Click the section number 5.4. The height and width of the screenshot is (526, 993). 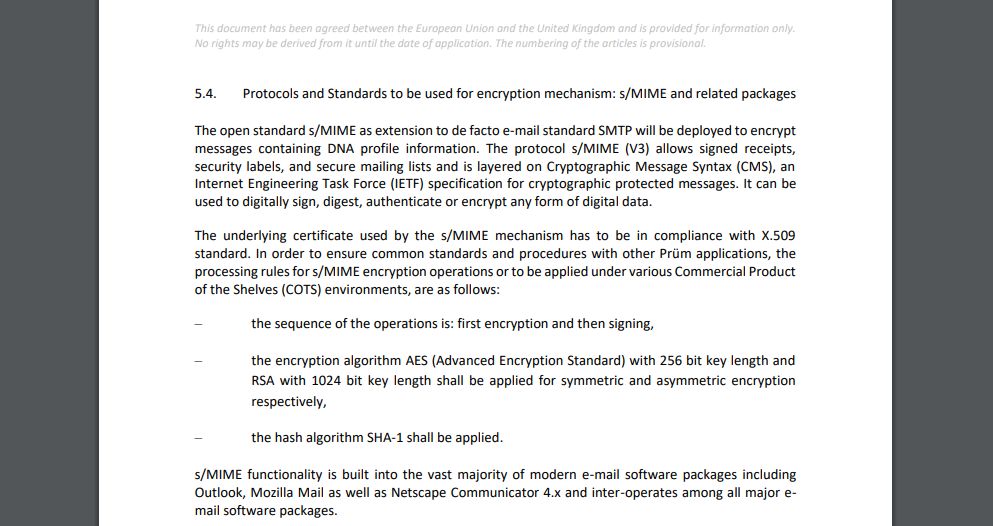pyautogui.click(x=205, y=94)
